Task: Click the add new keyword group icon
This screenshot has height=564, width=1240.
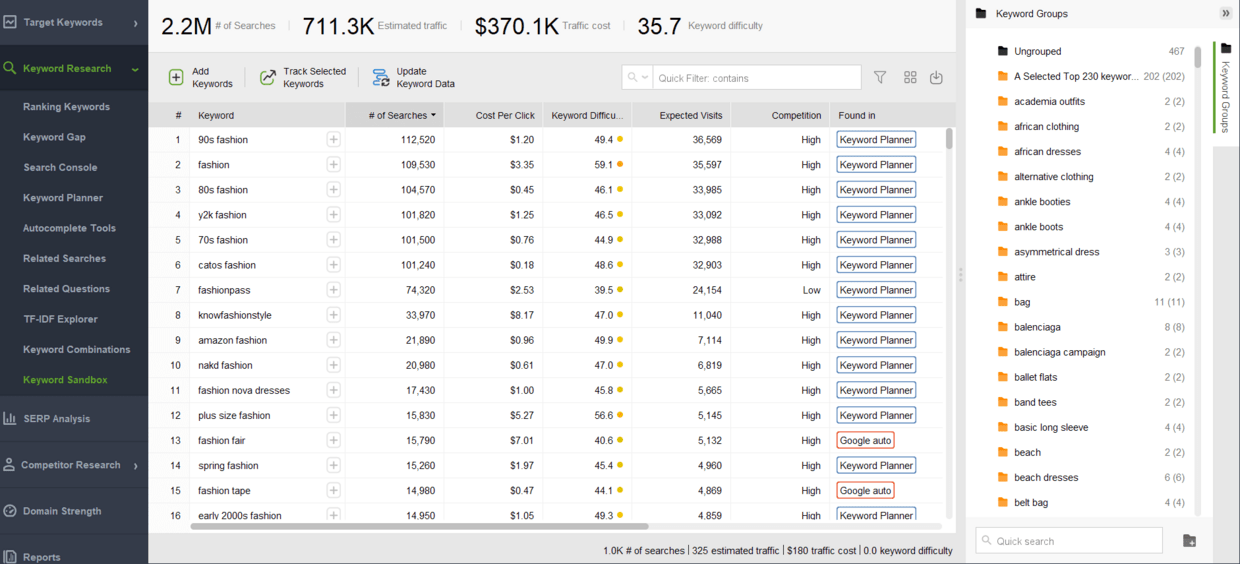Action: (x=1189, y=541)
